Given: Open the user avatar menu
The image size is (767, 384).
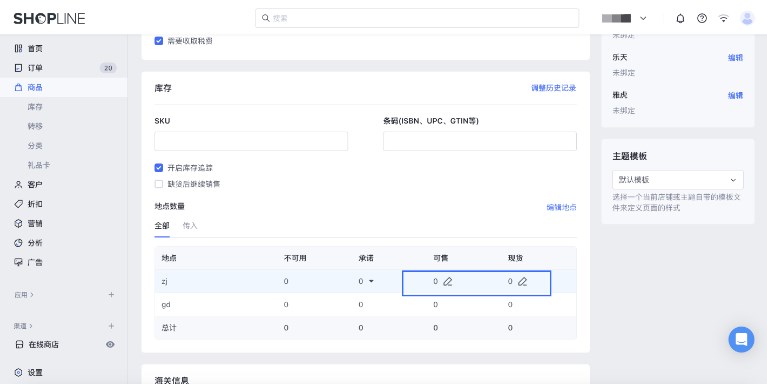Looking at the screenshot, I should (747, 19).
